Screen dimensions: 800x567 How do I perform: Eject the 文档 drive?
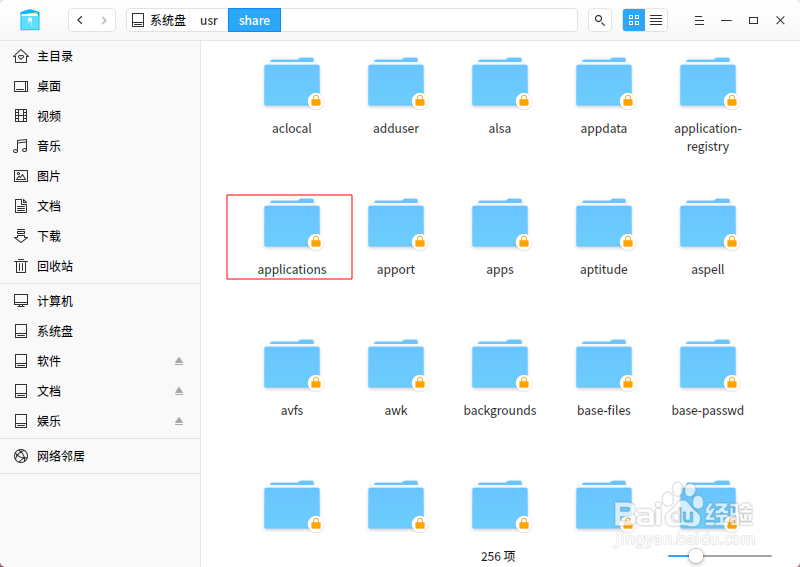point(179,391)
